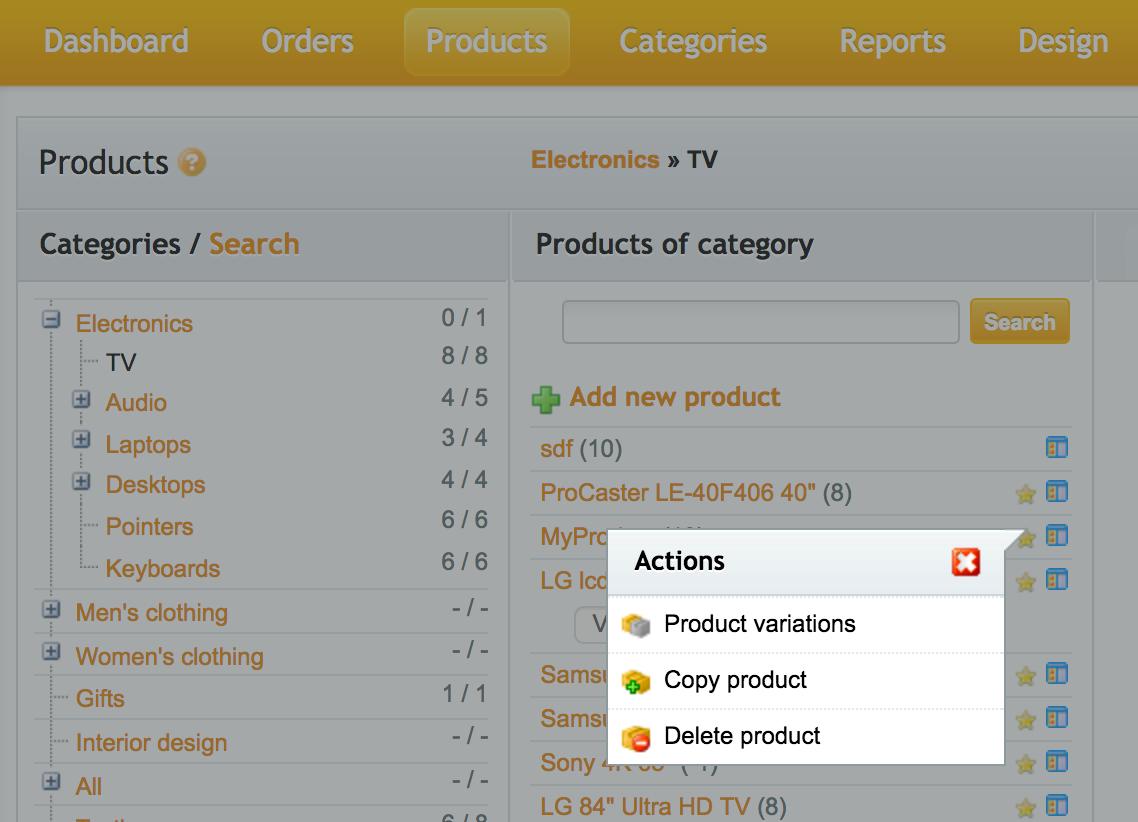The height and width of the screenshot is (822, 1138).
Task: Expand the Laptops subcategory
Action: pos(82,440)
